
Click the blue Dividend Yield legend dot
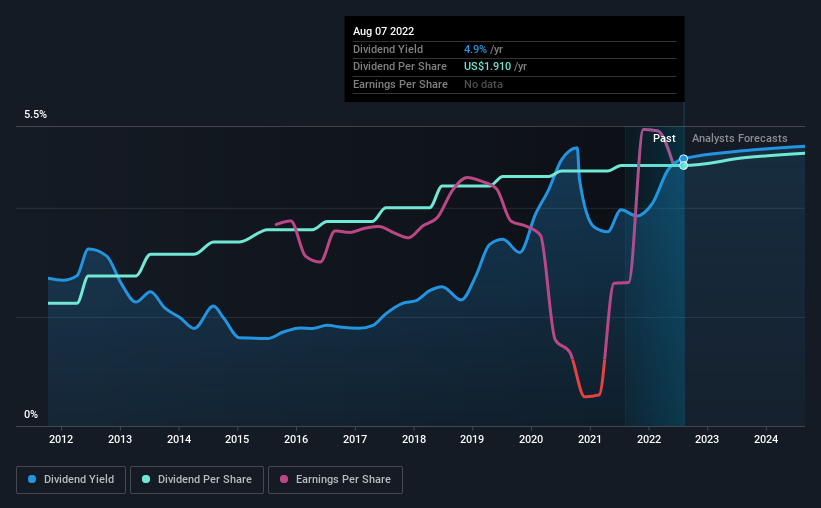[x=32, y=479]
